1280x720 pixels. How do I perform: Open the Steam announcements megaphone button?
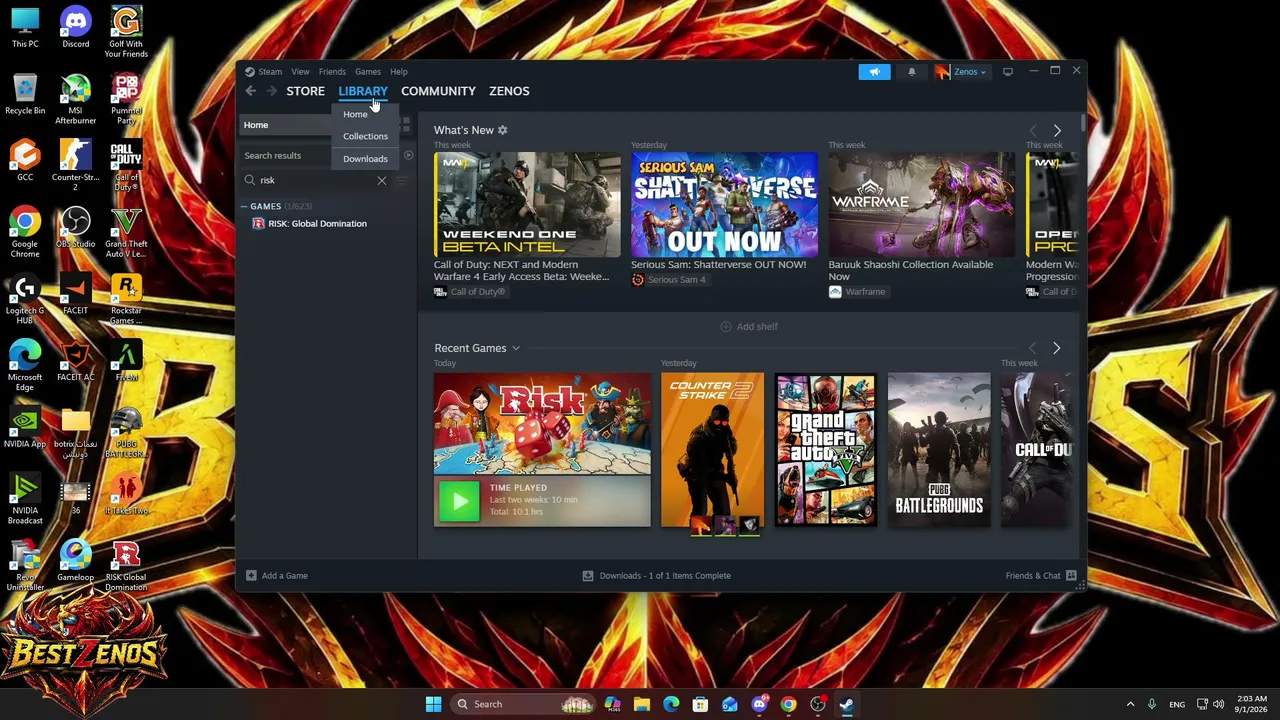coord(874,72)
